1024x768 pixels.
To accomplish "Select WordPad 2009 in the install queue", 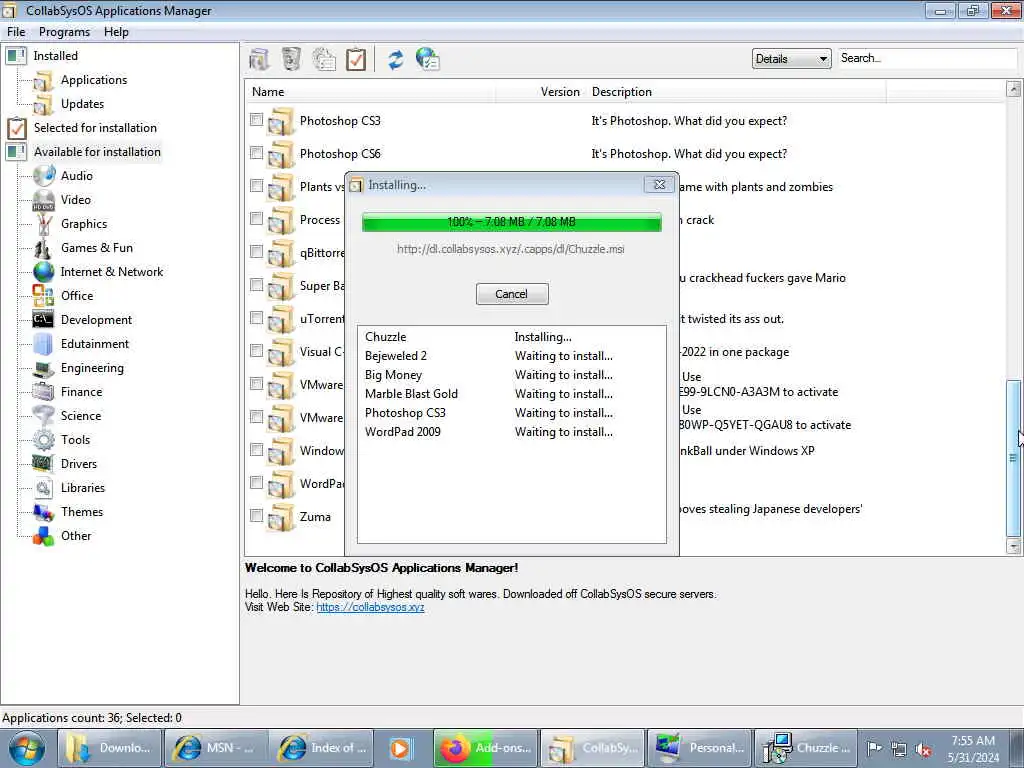I will (x=402, y=432).
